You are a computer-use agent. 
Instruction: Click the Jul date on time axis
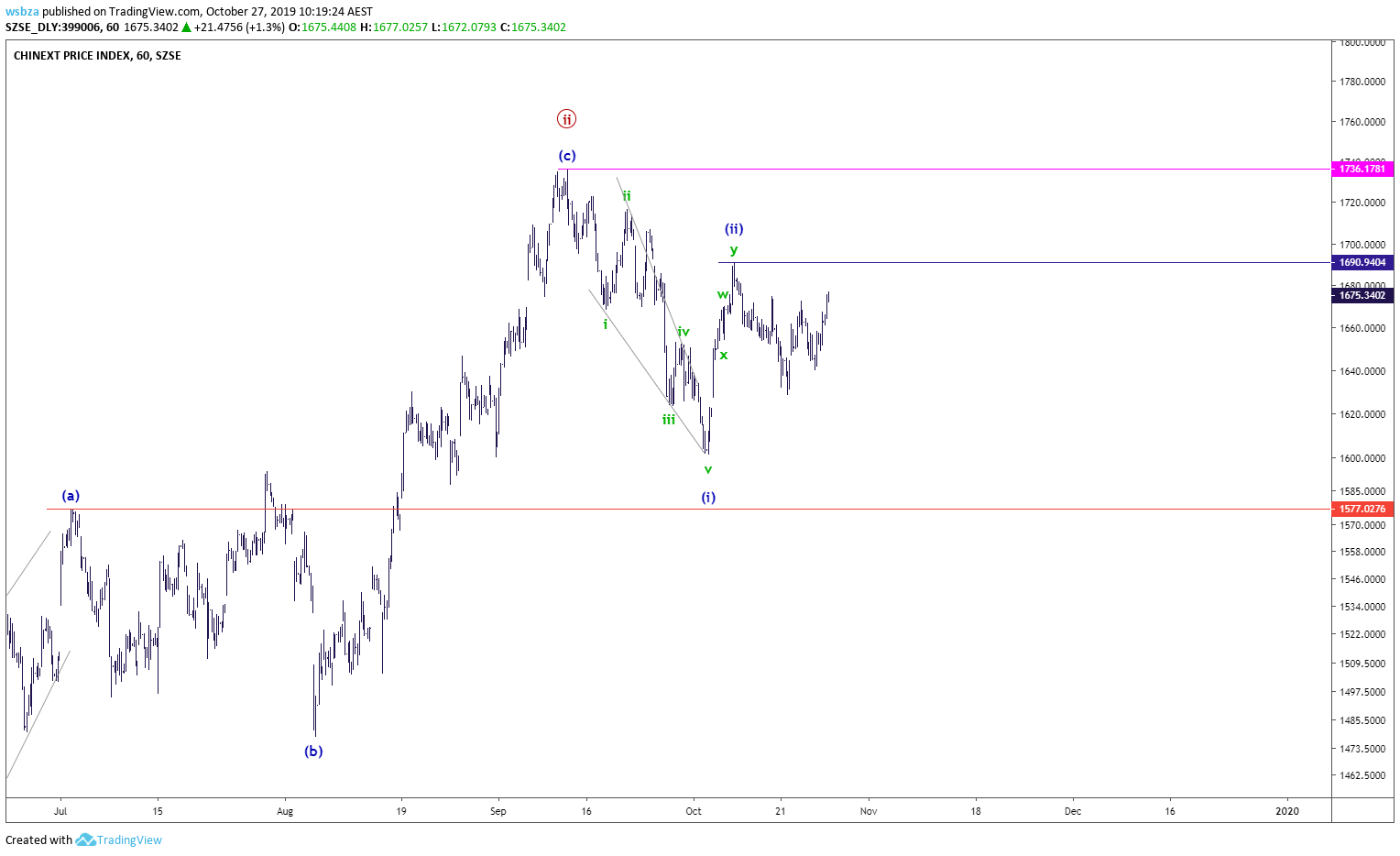[60, 811]
